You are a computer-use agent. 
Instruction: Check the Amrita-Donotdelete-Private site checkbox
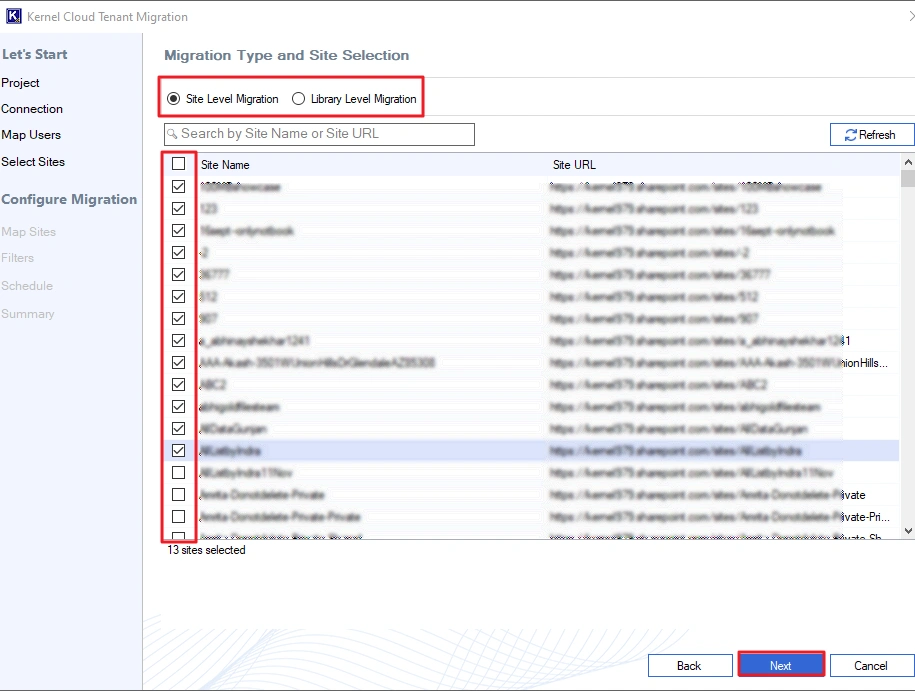click(178, 495)
